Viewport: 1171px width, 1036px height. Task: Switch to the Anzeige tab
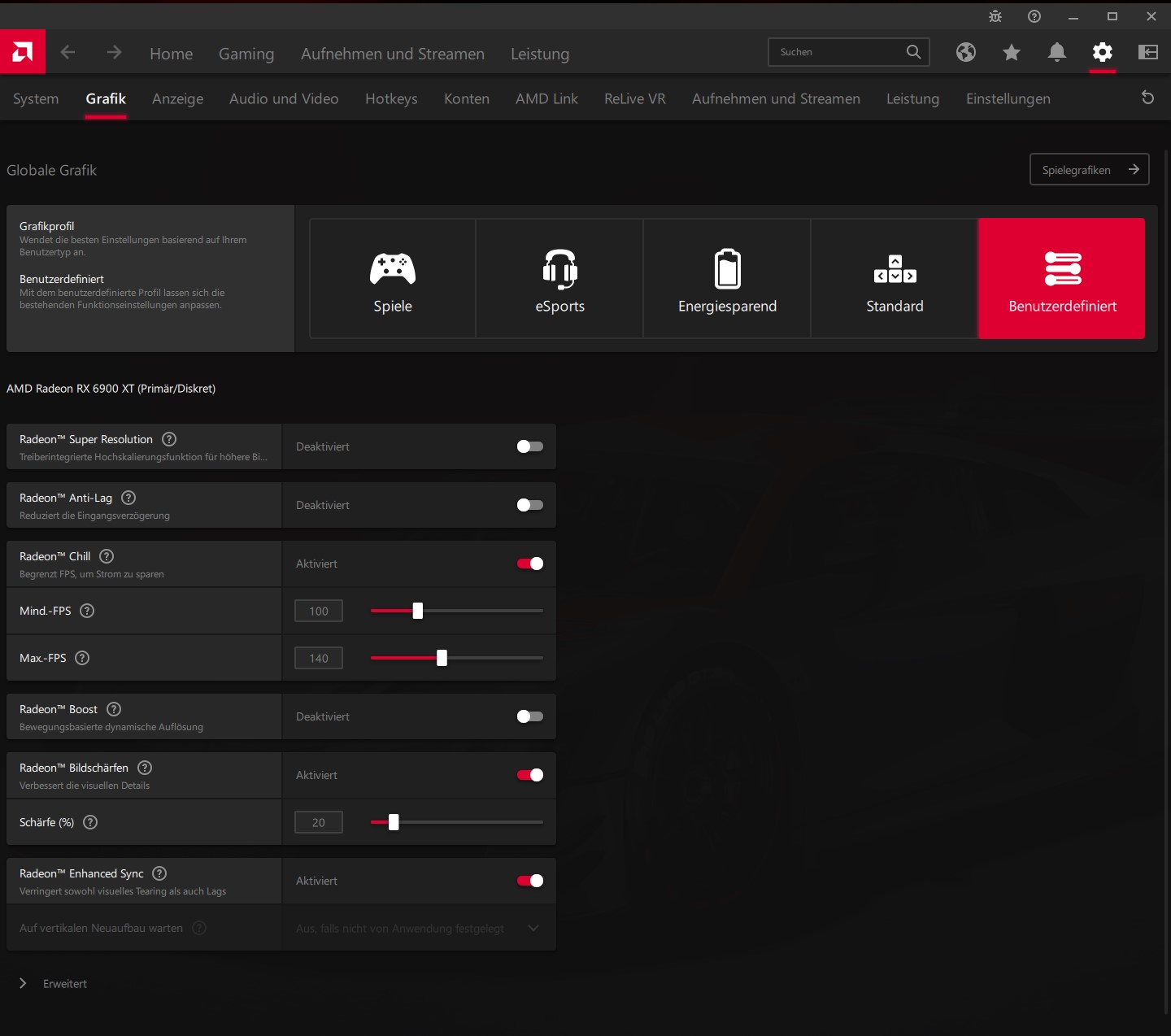pyautogui.click(x=177, y=98)
